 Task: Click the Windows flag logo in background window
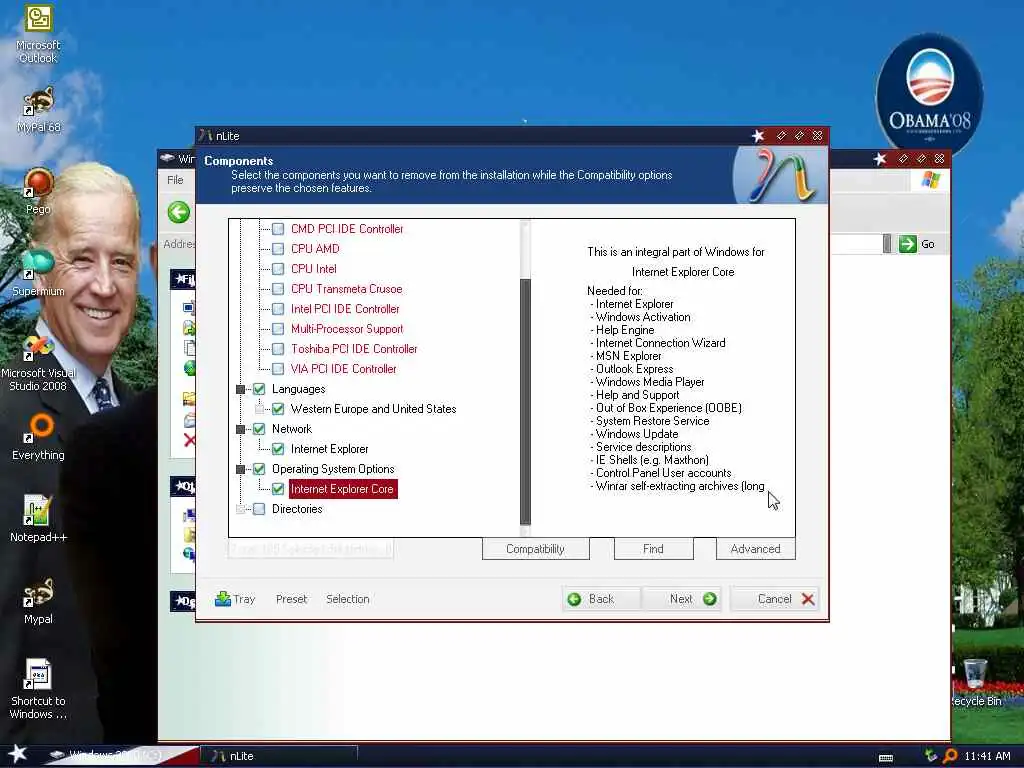[931, 180]
